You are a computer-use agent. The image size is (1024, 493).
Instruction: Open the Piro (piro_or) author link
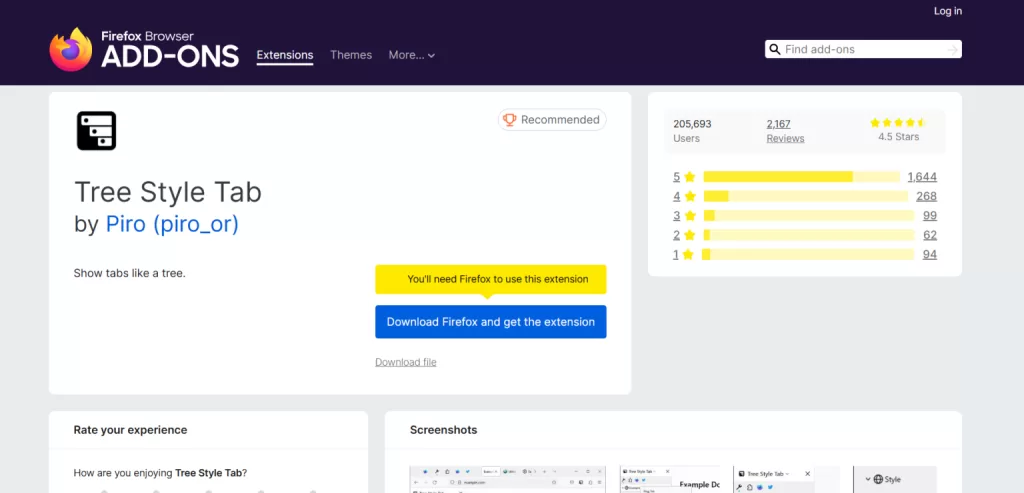click(x=172, y=224)
